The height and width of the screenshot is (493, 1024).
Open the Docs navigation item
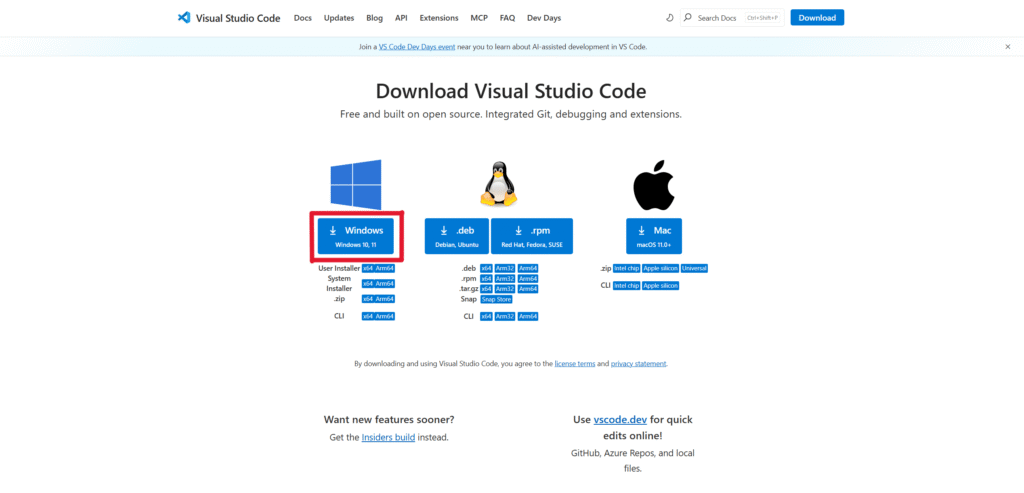pos(303,18)
